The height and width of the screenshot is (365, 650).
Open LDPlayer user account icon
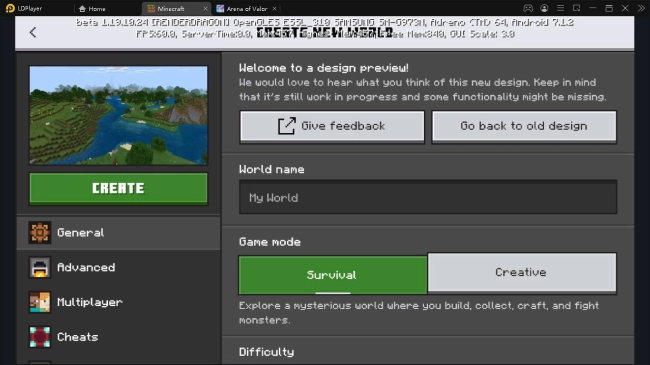544,8
